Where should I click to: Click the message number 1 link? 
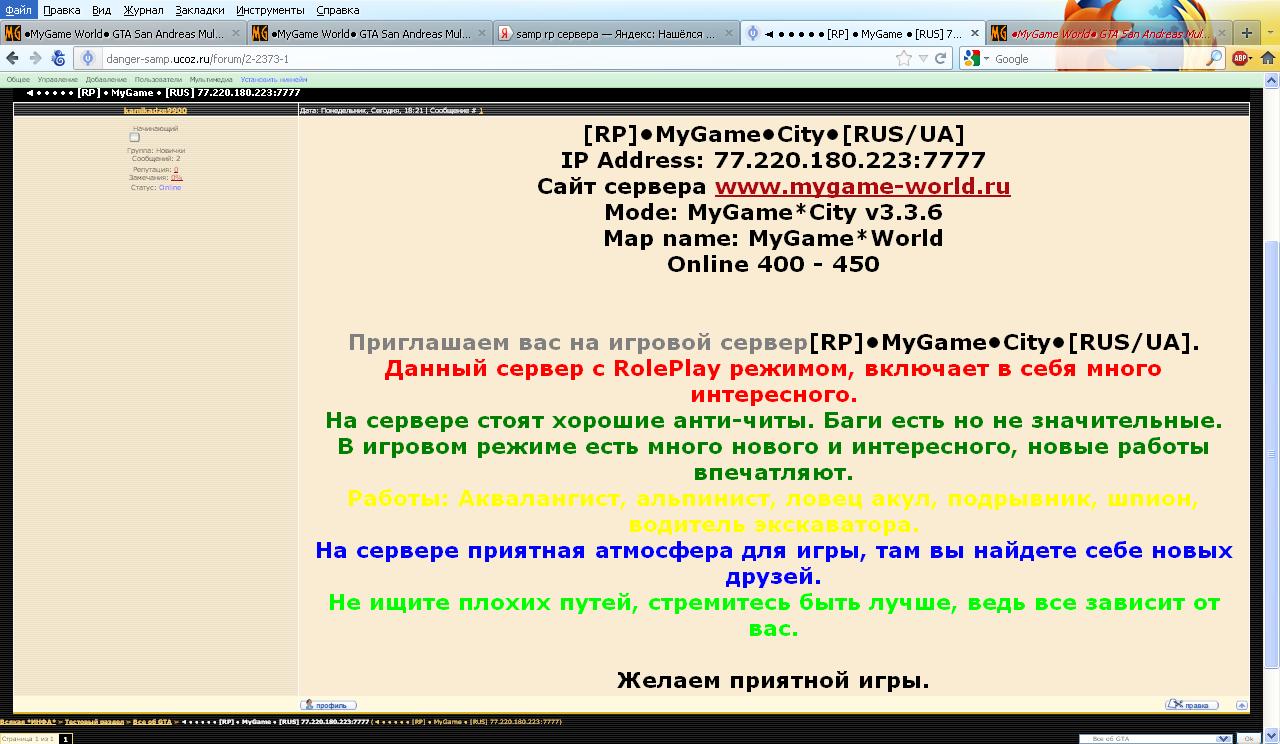click(481, 110)
